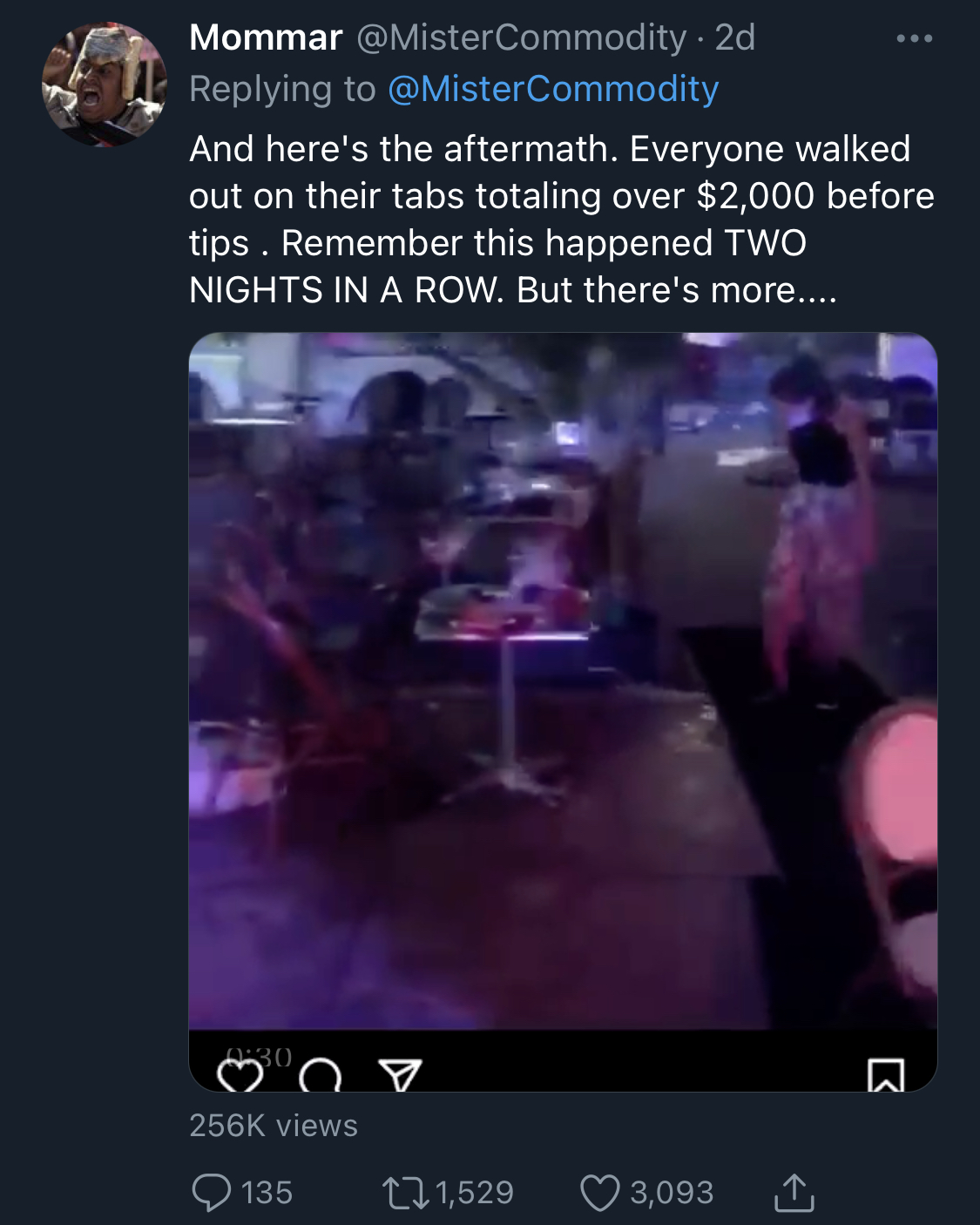Open the 256K views count

(274, 1126)
